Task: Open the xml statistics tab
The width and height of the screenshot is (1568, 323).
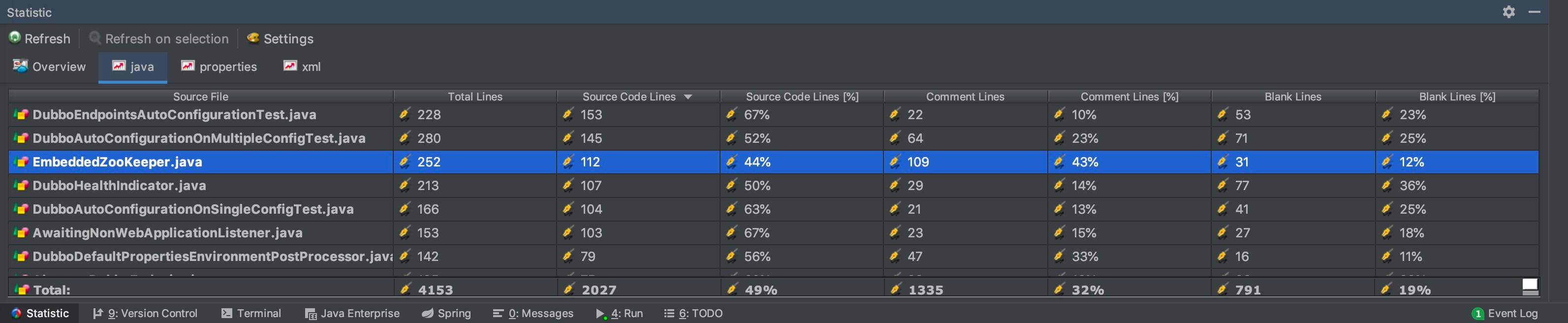Action: coord(302,66)
